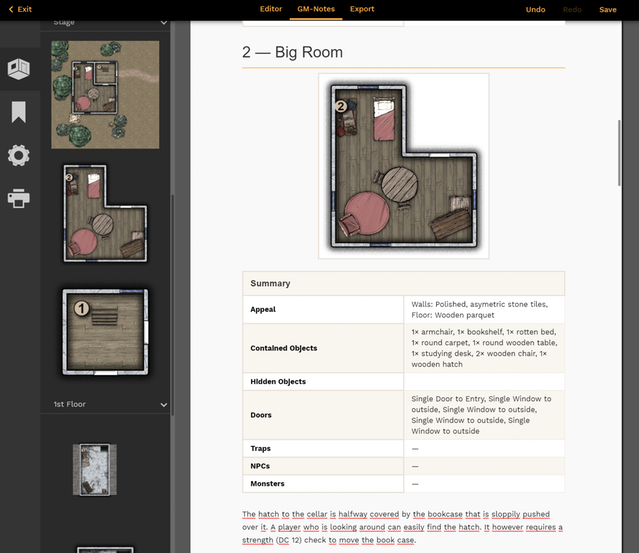The width and height of the screenshot is (639, 553).
Task: Click the Big Room map image
Action: (x=403, y=166)
